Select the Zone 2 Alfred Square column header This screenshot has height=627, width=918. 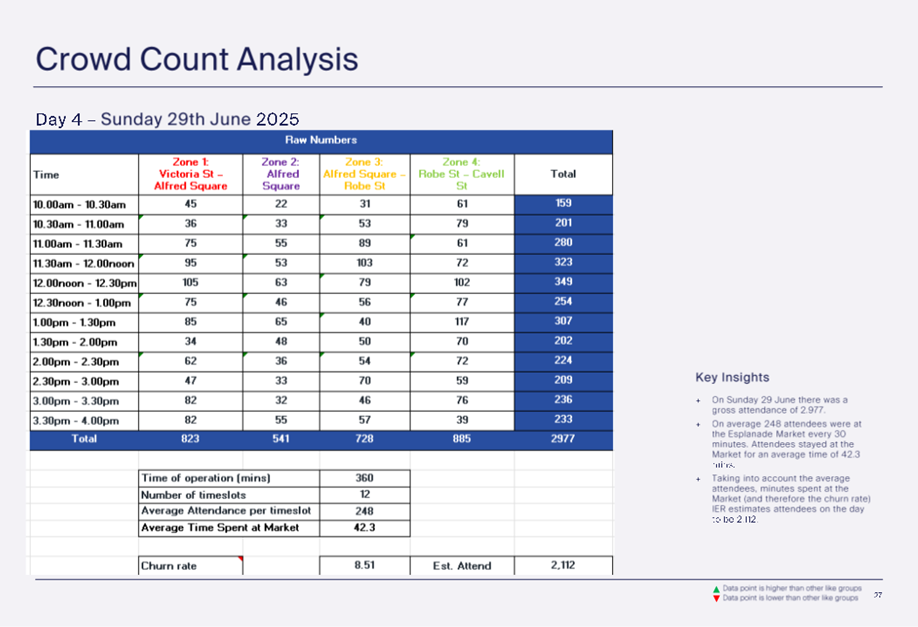tap(281, 173)
